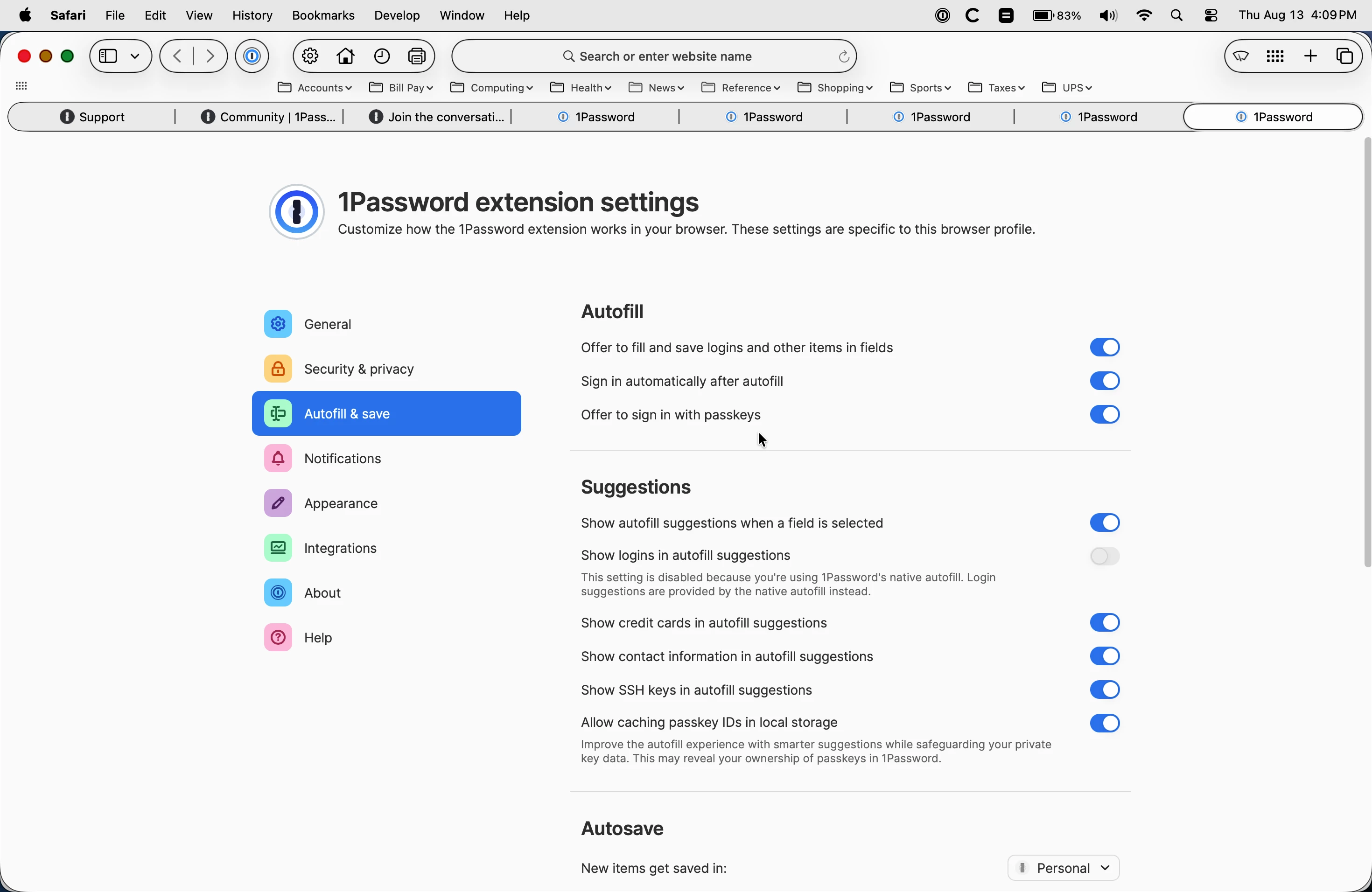Open the Notifications section

pyautogui.click(x=386, y=459)
